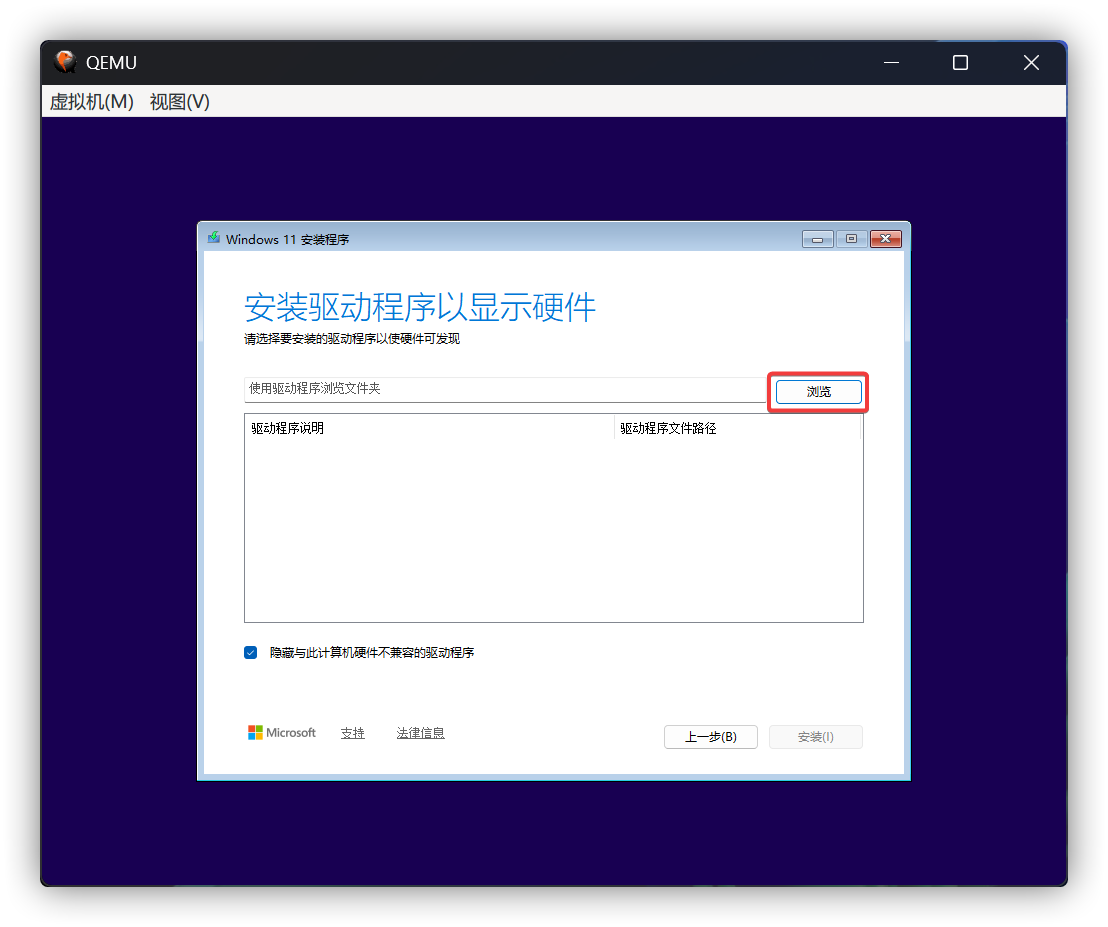Click the 请选择要安装的驱动程序以使硬件可发现 subtitle text
Viewport: 1108px width, 927px height.
coord(352,339)
